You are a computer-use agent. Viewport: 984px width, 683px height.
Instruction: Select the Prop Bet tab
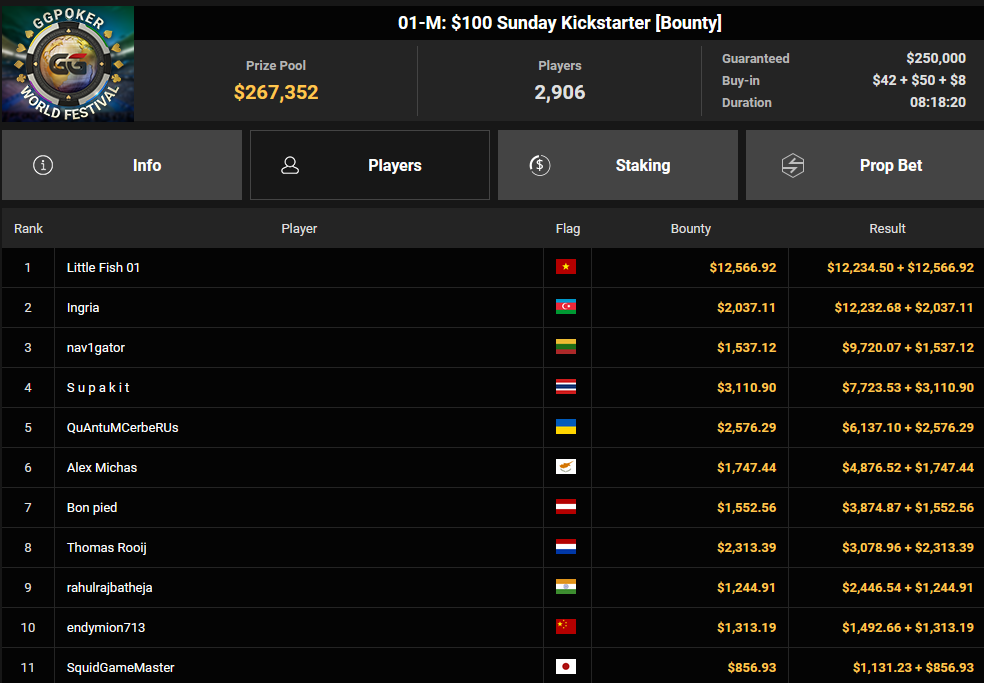866,165
